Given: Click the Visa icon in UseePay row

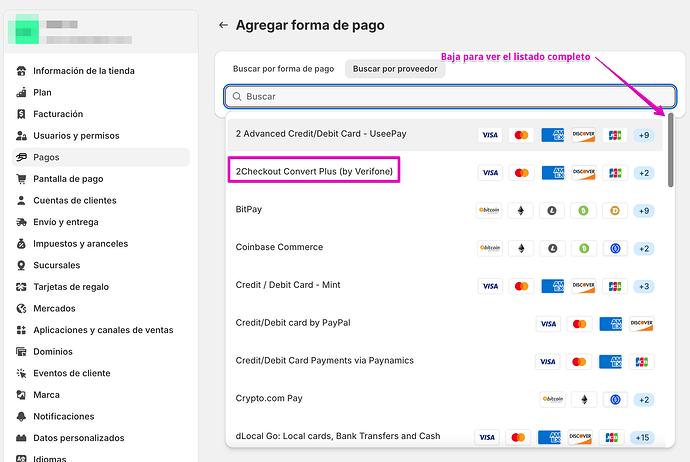Looking at the screenshot, I should [x=490, y=135].
